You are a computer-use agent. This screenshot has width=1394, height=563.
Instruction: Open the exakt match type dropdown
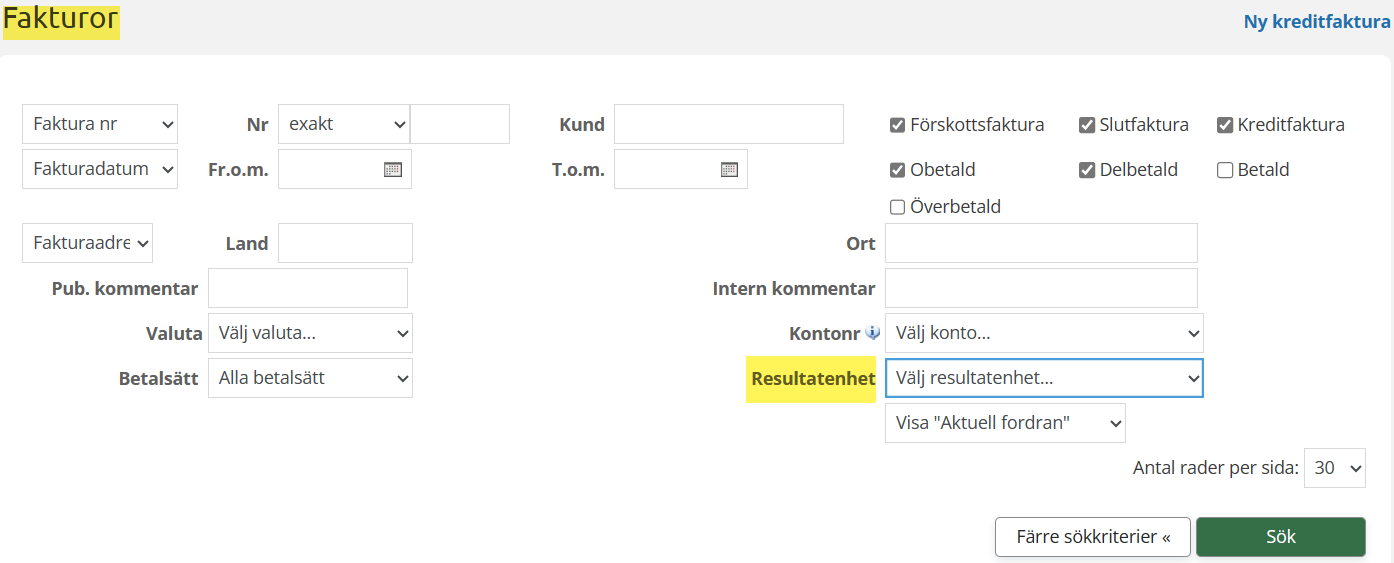(344, 124)
